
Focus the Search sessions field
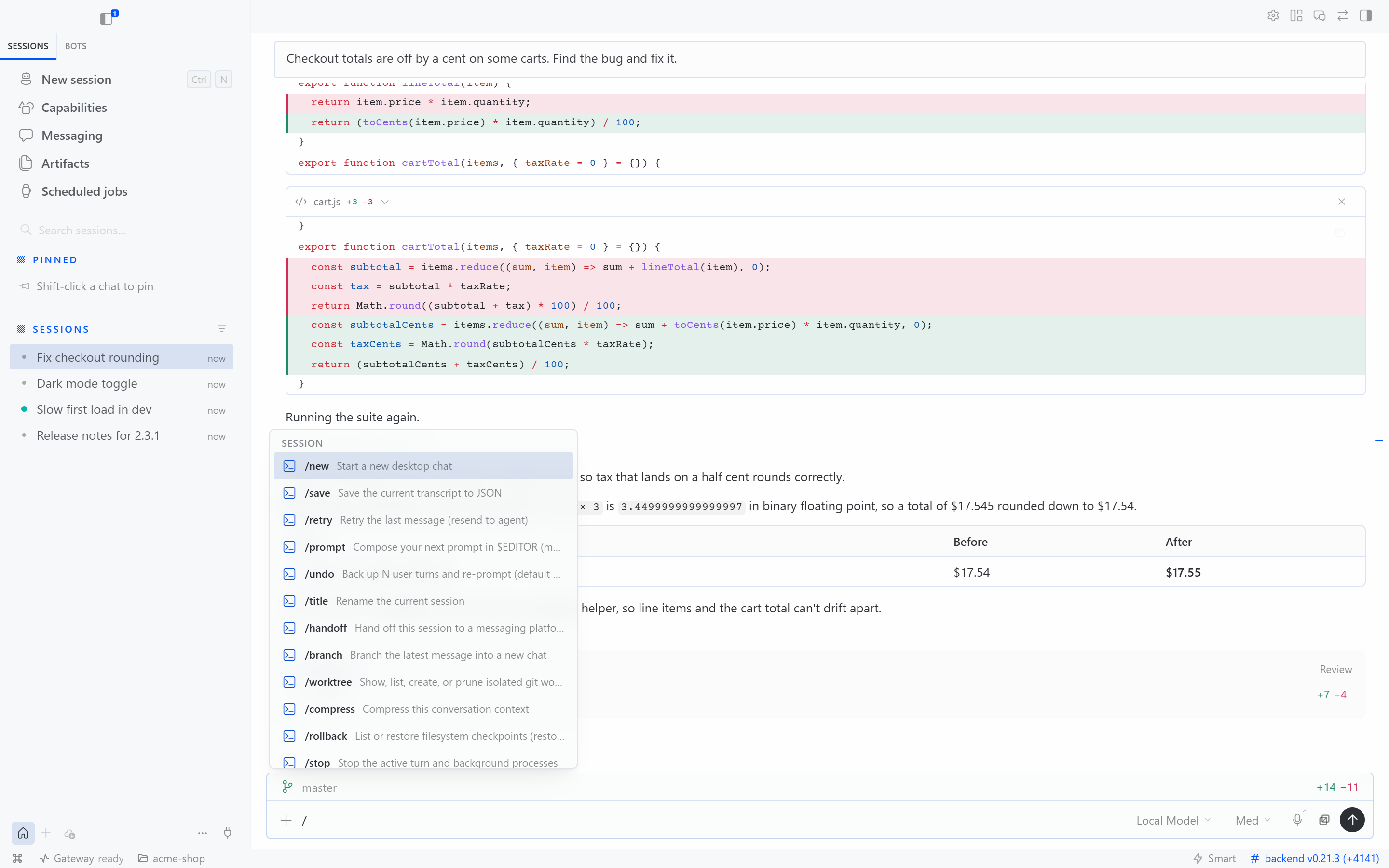(x=124, y=230)
